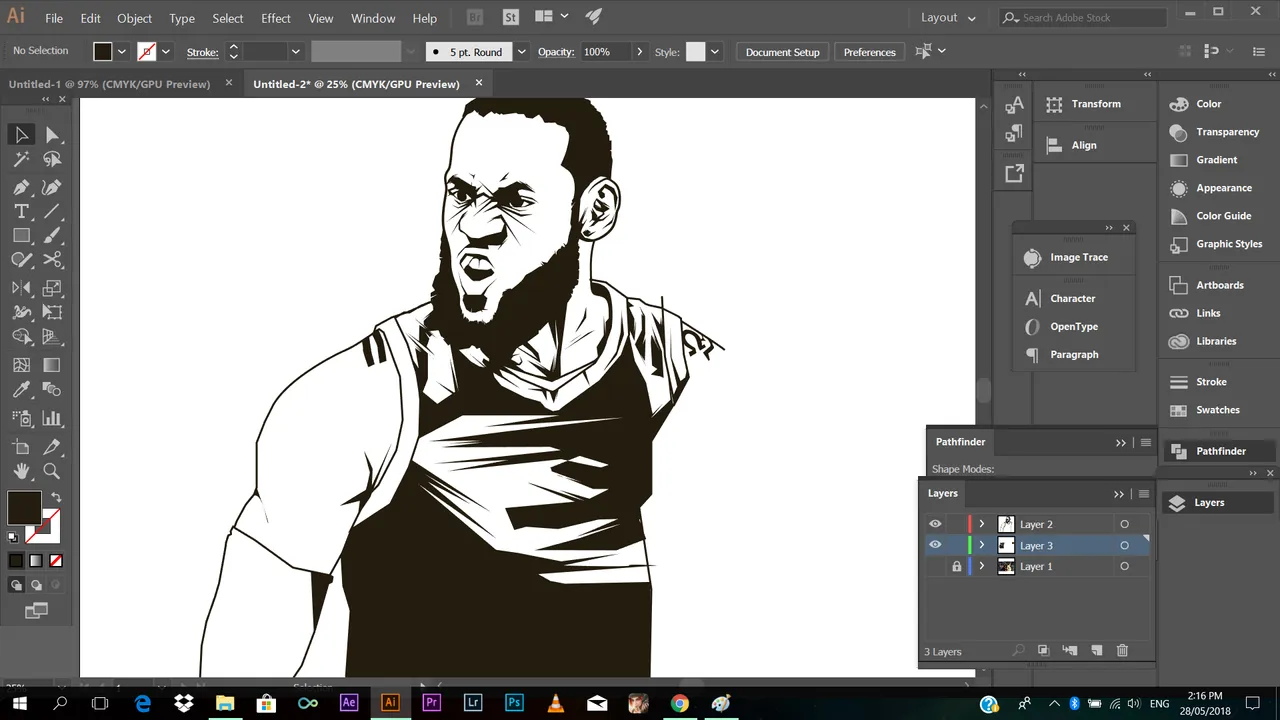Click Layer 2 target circle
The image size is (1280, 720).
[x=1124, y=524]
